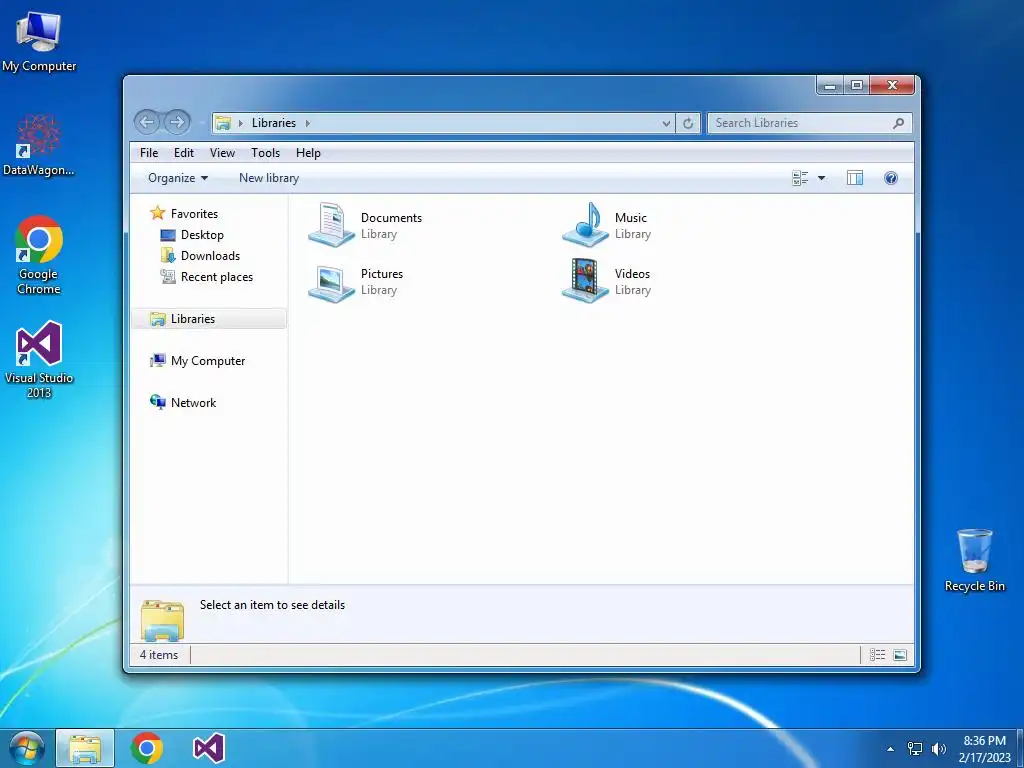Open the Pictures library icon

point(331,282)
